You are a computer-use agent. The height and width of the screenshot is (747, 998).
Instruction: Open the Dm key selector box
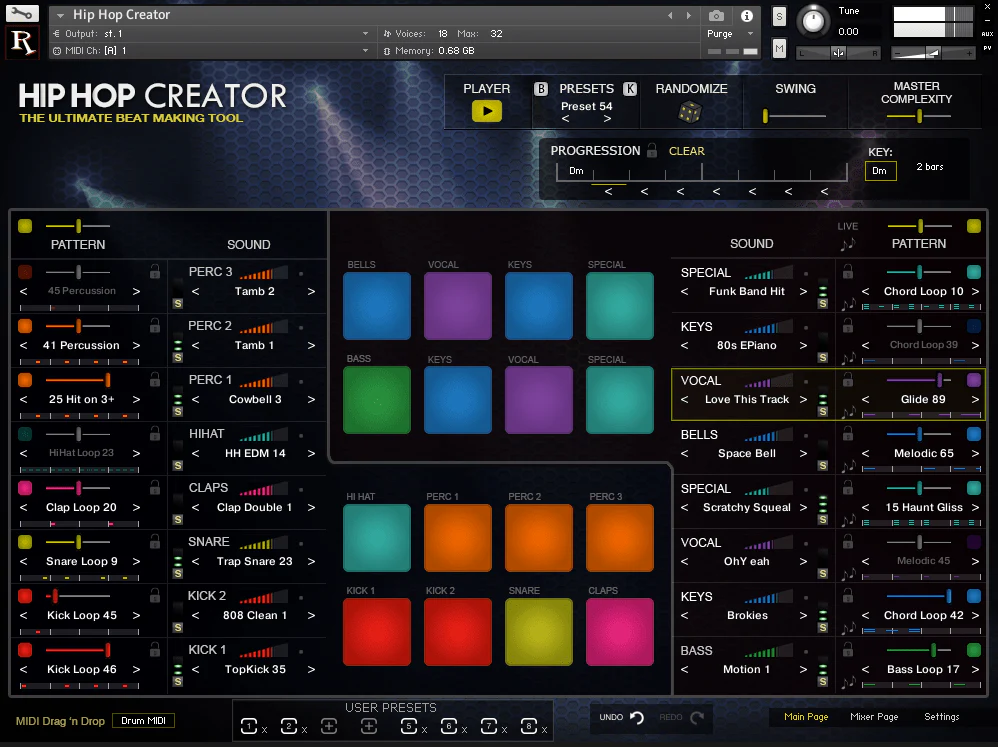point(880,171)
